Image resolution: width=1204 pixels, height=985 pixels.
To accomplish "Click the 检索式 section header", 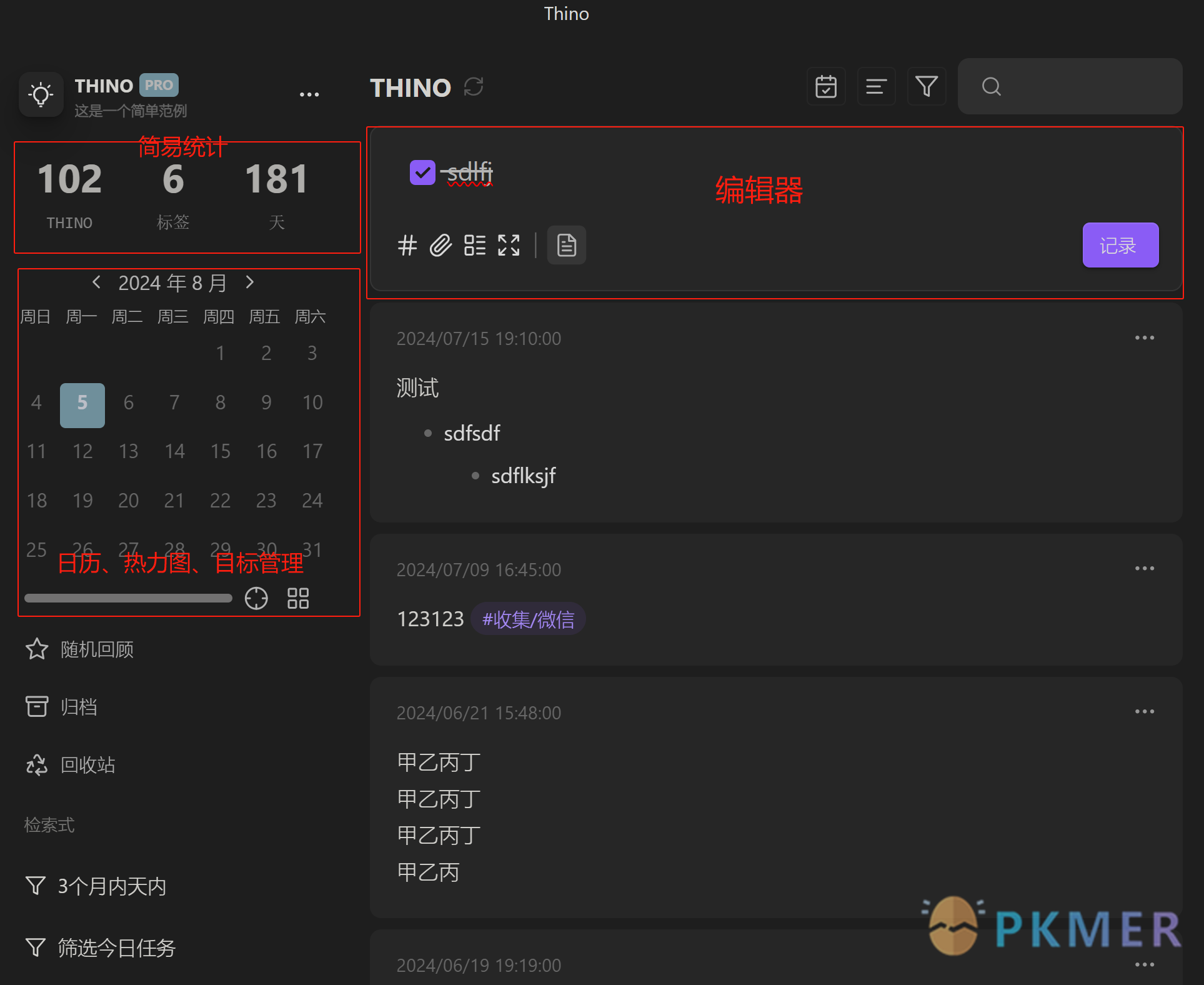I will pyautogui.click(x=49, y=825).
